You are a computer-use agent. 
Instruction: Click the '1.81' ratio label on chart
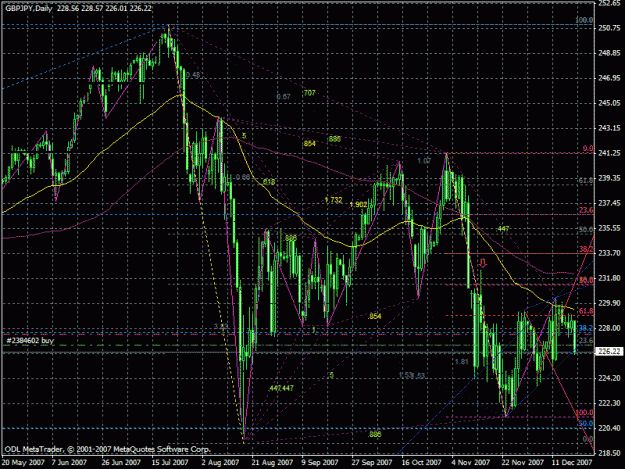[462, 361]
